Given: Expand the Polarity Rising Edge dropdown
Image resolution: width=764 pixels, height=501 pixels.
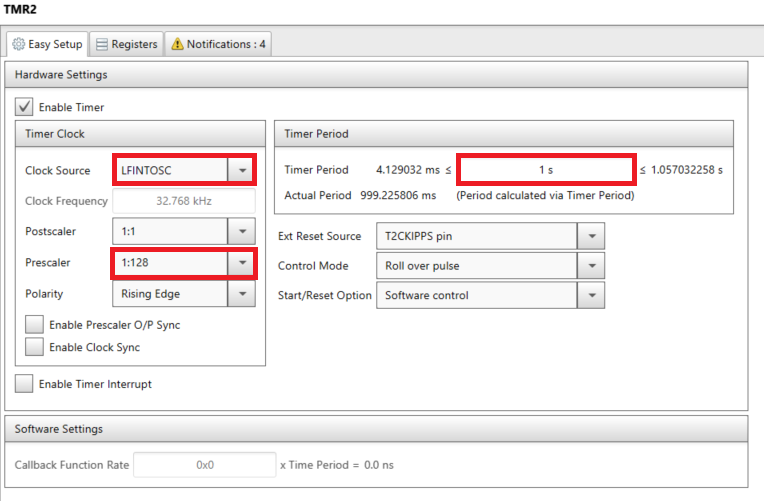Looking at the screenshot, I should point(241,294).
